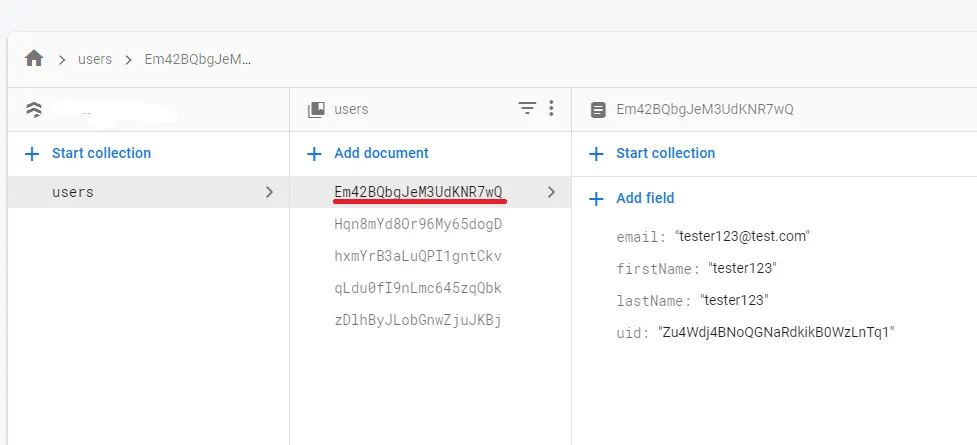This screenshot has width=977, height=445.
Task: Open document hxmYrB3aLuQPI1gntCkv
Action: [x=418, y=256]
